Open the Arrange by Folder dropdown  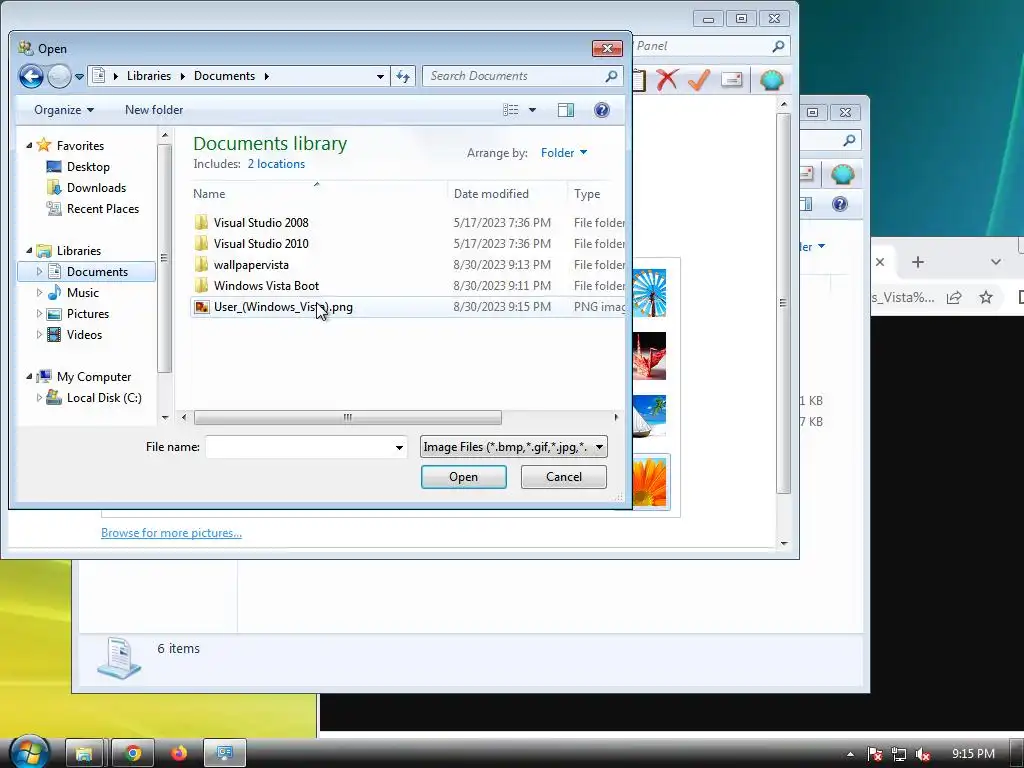pos(564,153)
